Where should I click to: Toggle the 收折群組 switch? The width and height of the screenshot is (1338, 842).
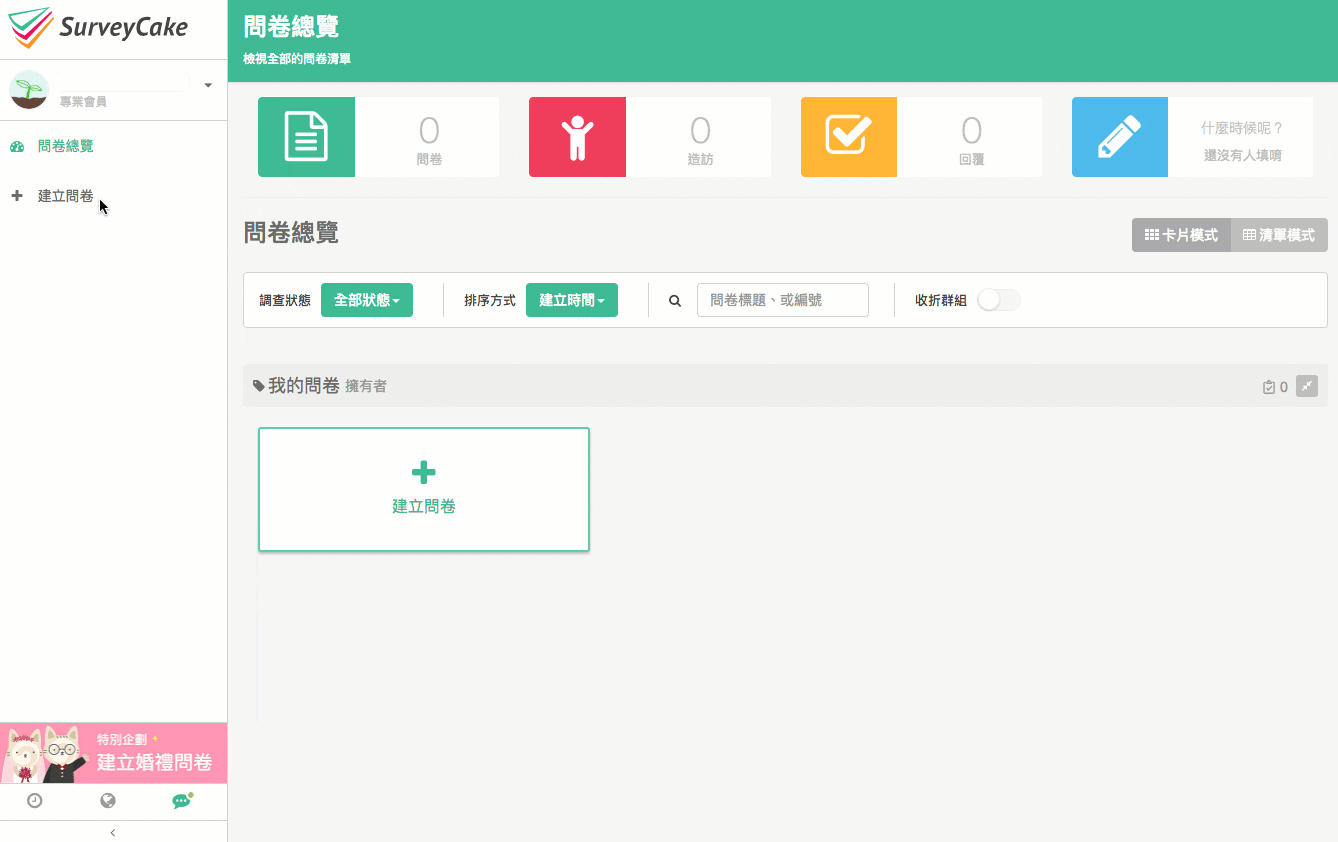[x=998, y=300]
